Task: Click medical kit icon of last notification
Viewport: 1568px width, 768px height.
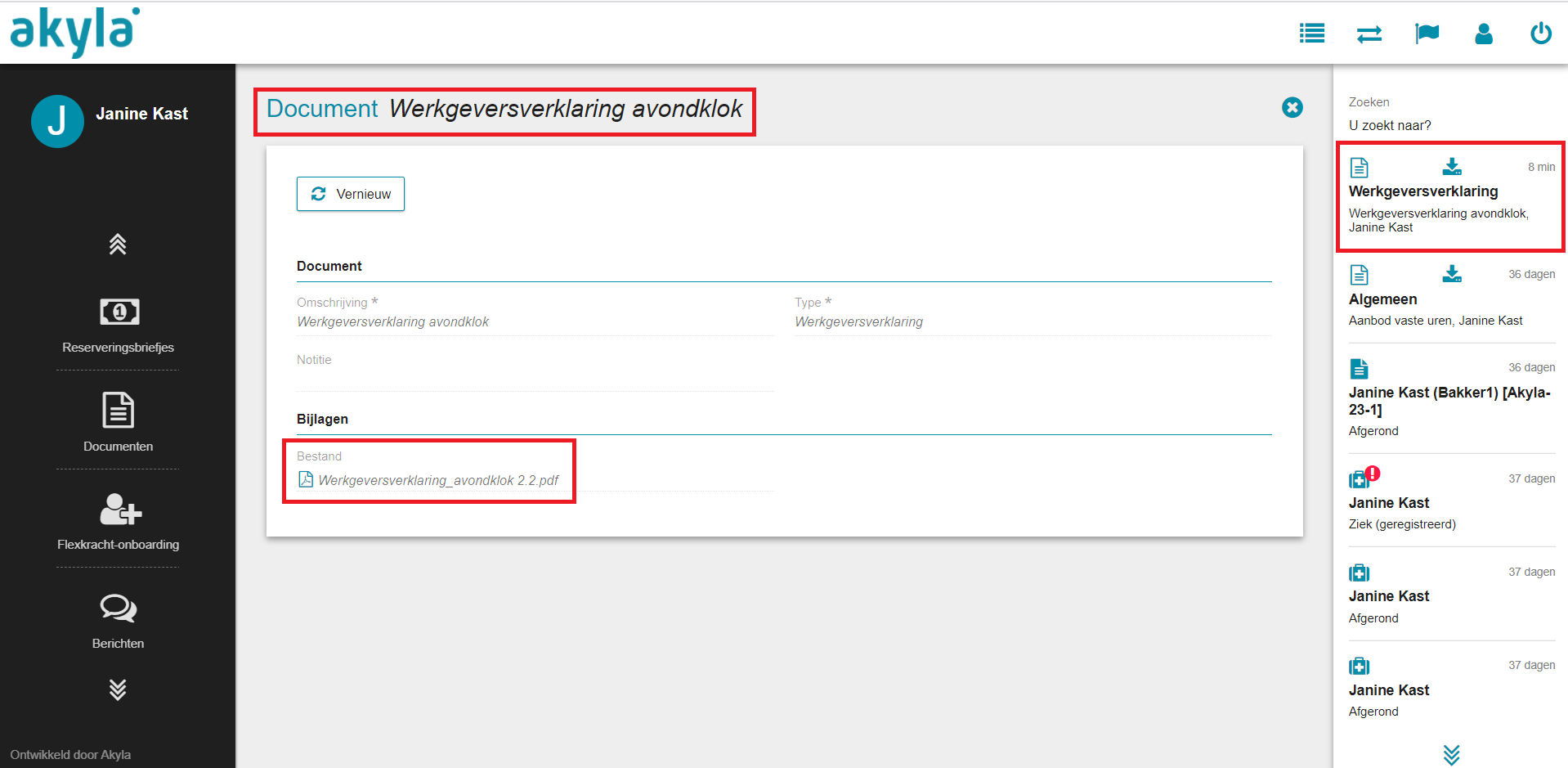Action: [1359, 666]
